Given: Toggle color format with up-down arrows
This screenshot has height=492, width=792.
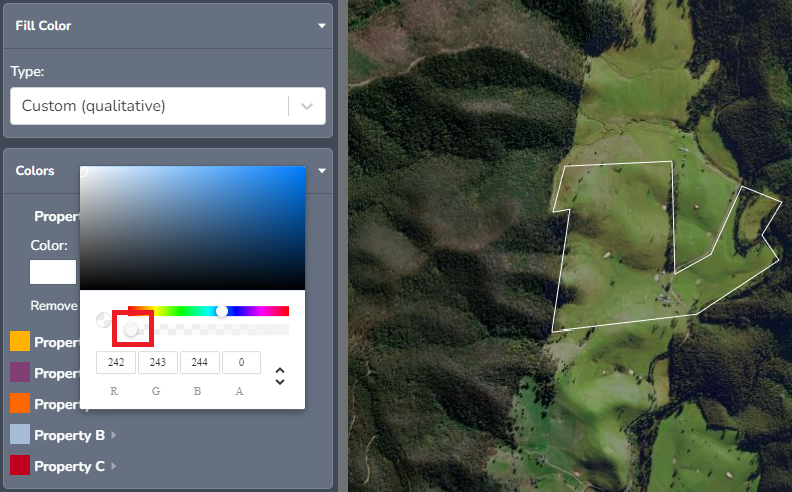Looking at the screenshot, I should tap(280, 376).
